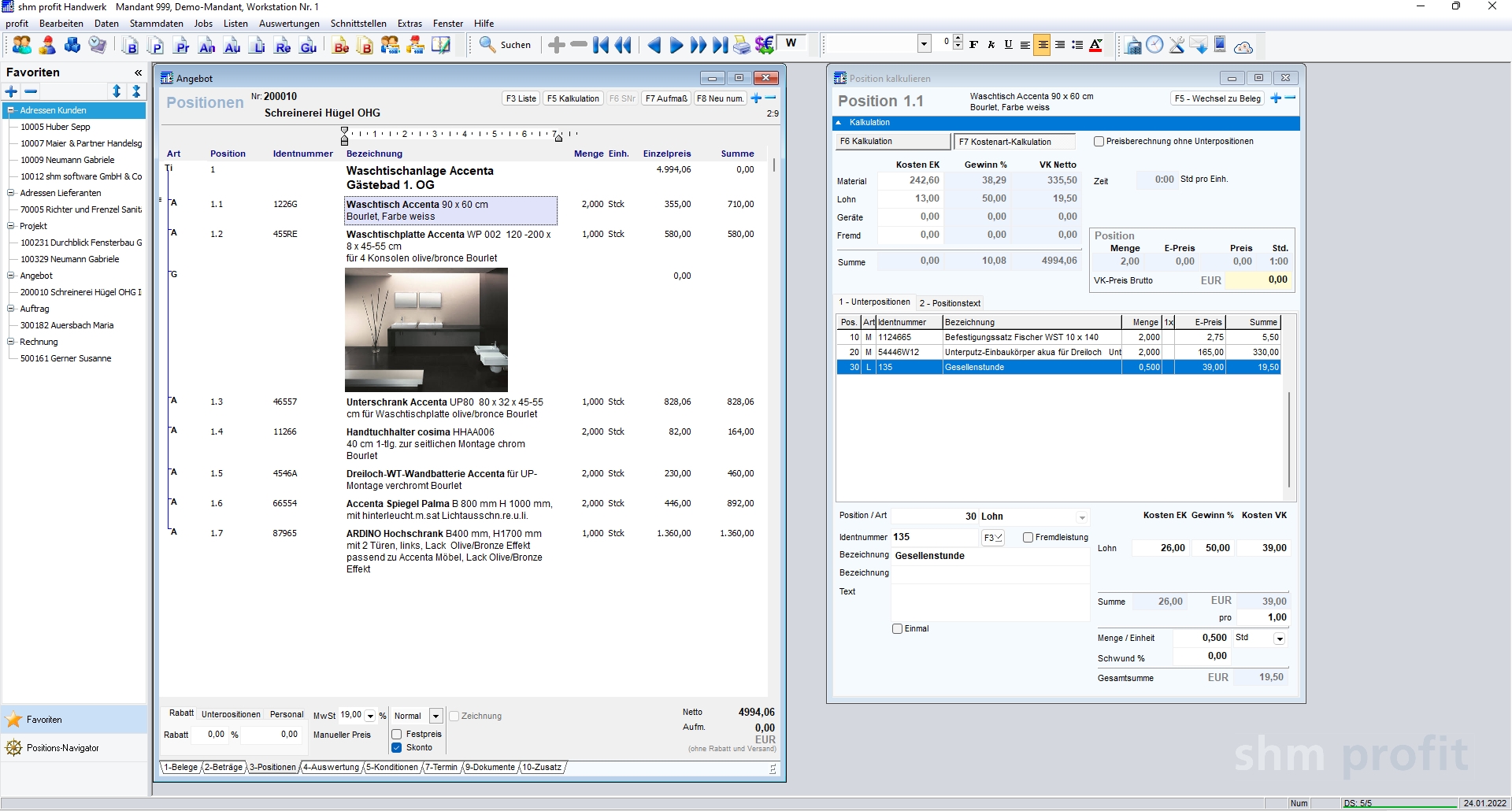The height and width of the screenshot is (811, 1512).
Task: Open the calculator icon in toolbar
Action: (x=1133, y=46)
